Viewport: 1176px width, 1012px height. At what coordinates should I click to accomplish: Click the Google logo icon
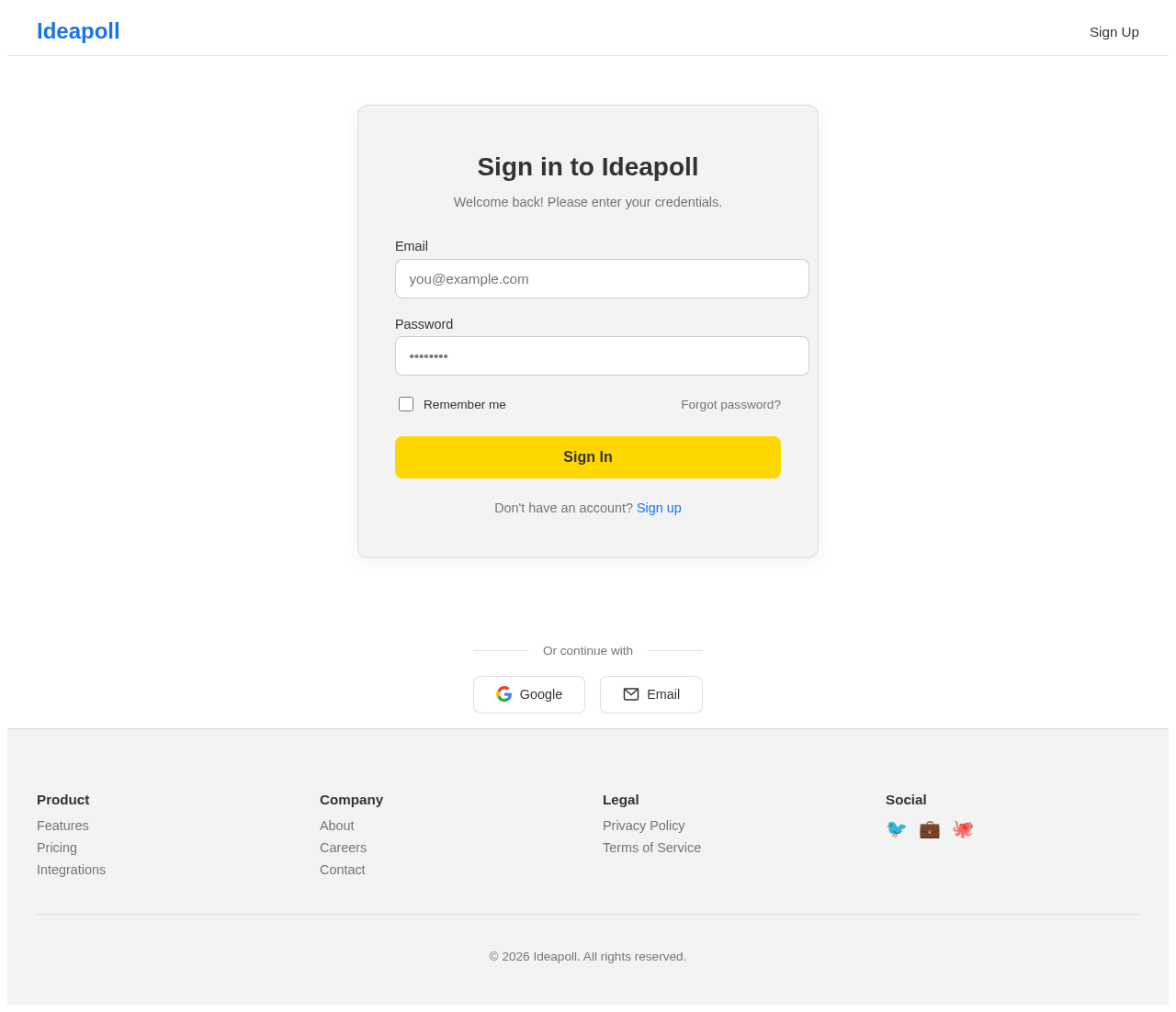(x=504, y=694)
